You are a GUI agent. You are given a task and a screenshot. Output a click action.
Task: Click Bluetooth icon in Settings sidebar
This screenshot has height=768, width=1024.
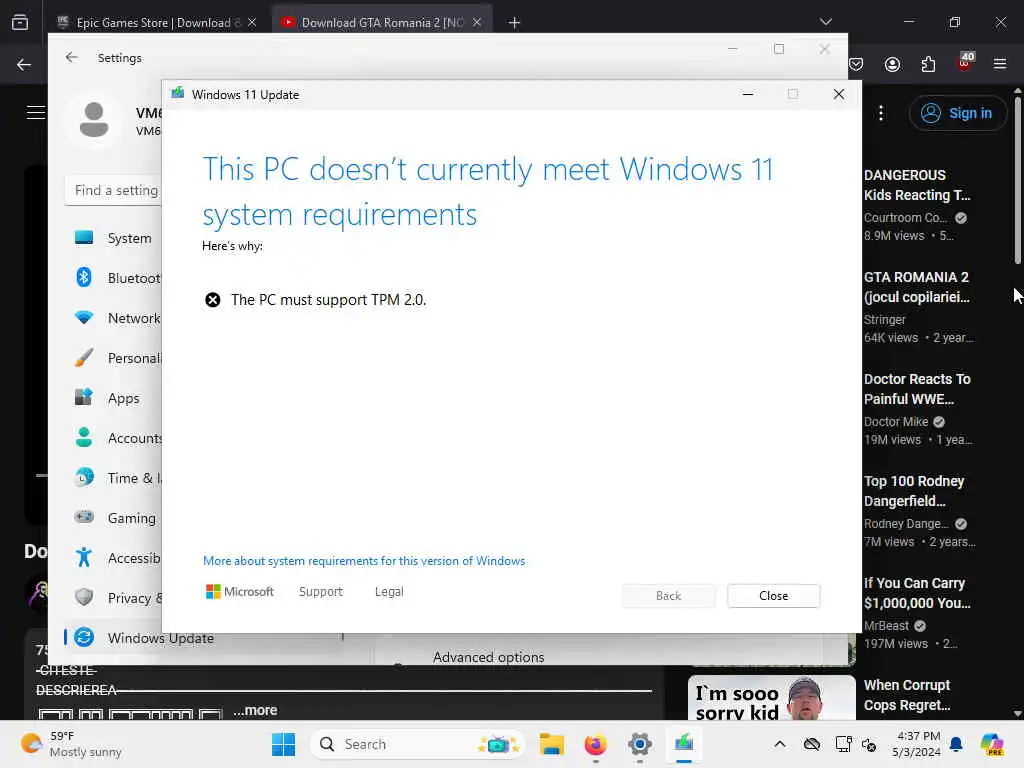point(84,278)
